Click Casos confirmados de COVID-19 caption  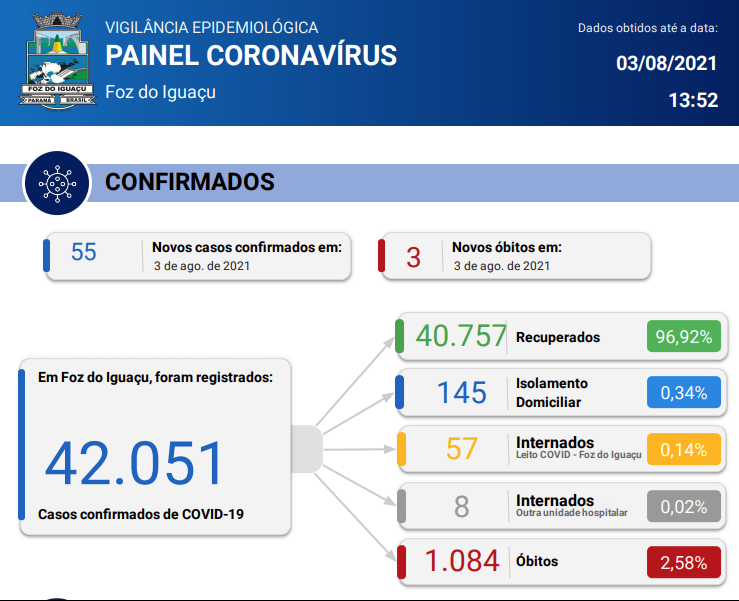[x=141, y=514]
